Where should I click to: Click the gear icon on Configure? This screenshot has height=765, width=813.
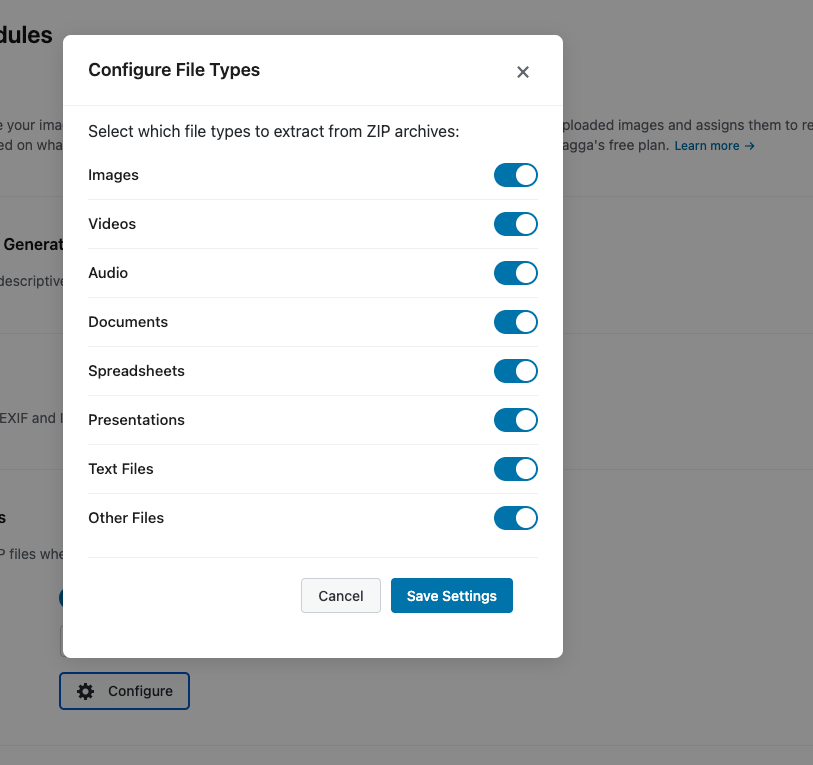click(86, 691)
